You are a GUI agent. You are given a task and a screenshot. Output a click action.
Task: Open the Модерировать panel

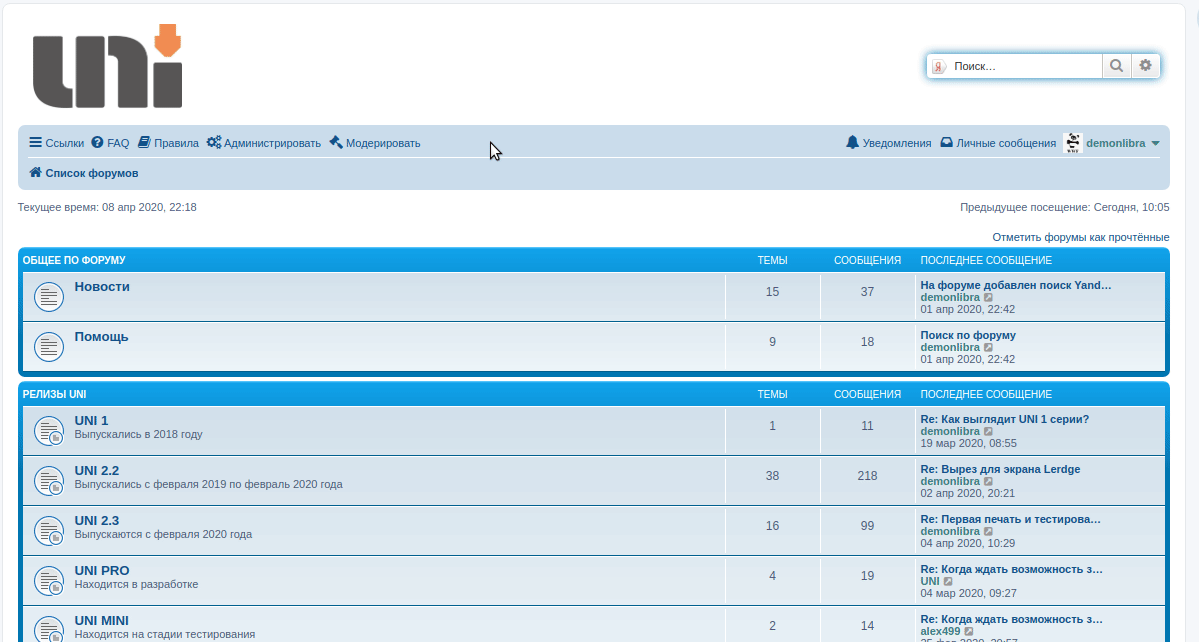tap(375, 143)
